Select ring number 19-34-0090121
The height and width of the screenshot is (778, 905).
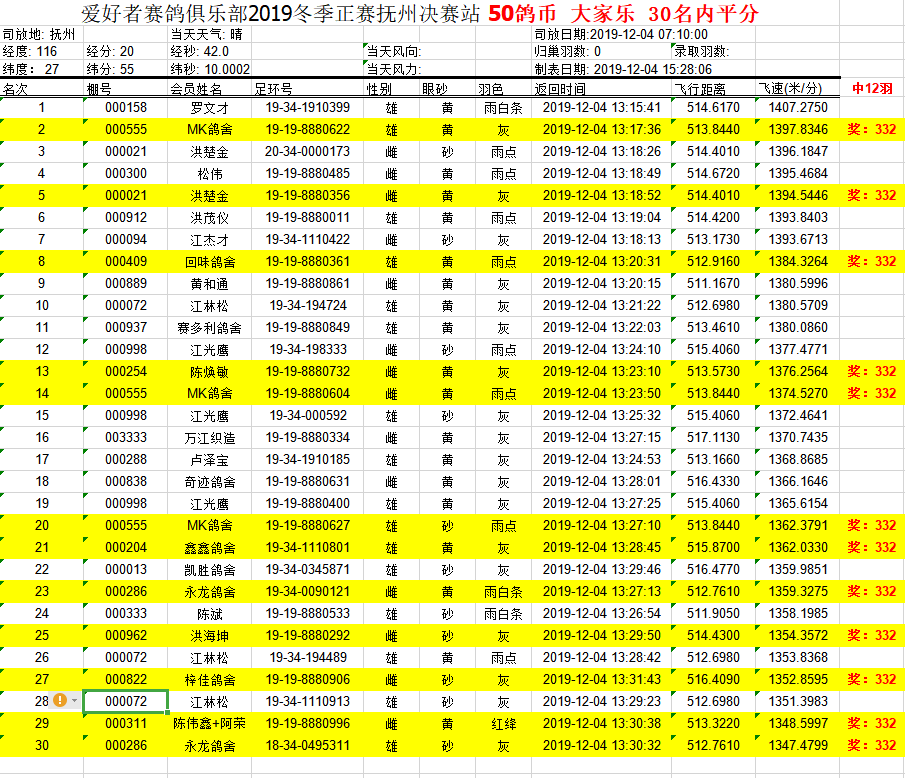pos(308,591)
